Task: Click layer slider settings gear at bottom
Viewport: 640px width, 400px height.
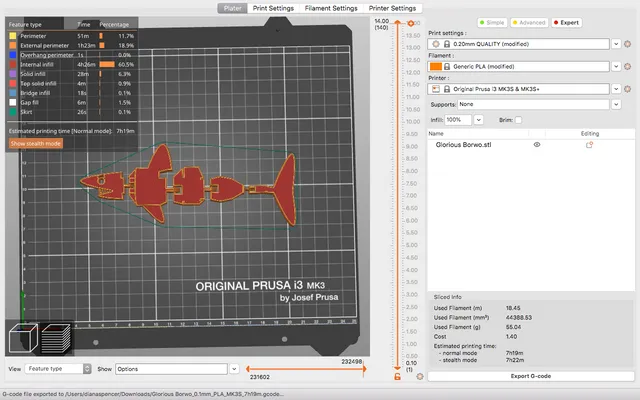Action: tap(420, 376)
